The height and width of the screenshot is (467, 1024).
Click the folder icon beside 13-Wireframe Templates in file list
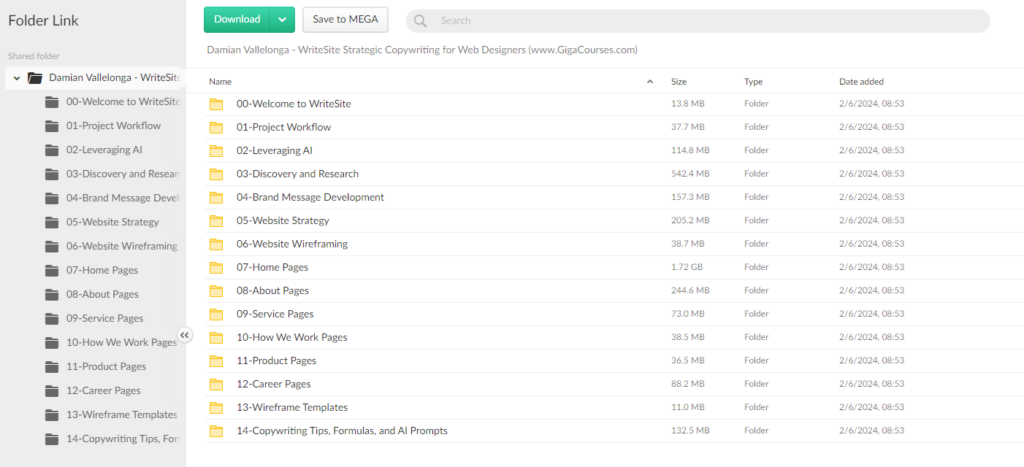216,408
